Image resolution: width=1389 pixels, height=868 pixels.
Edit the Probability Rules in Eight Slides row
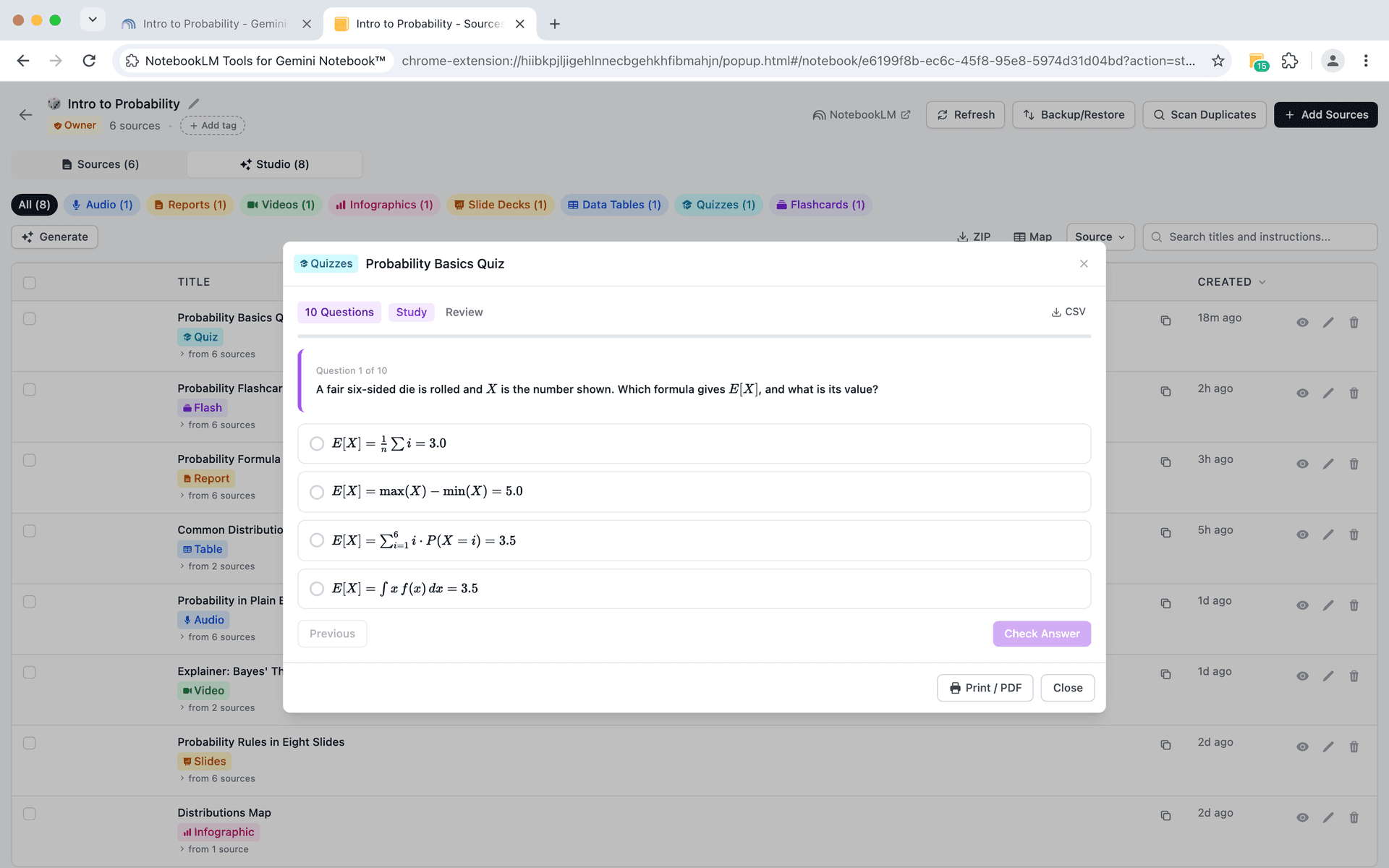1328,746
